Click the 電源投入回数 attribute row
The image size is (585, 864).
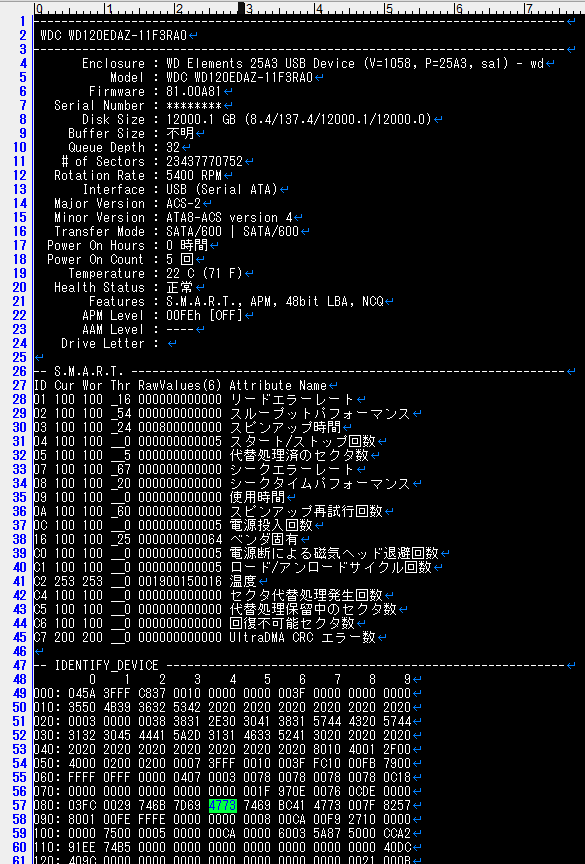(174, 526)
